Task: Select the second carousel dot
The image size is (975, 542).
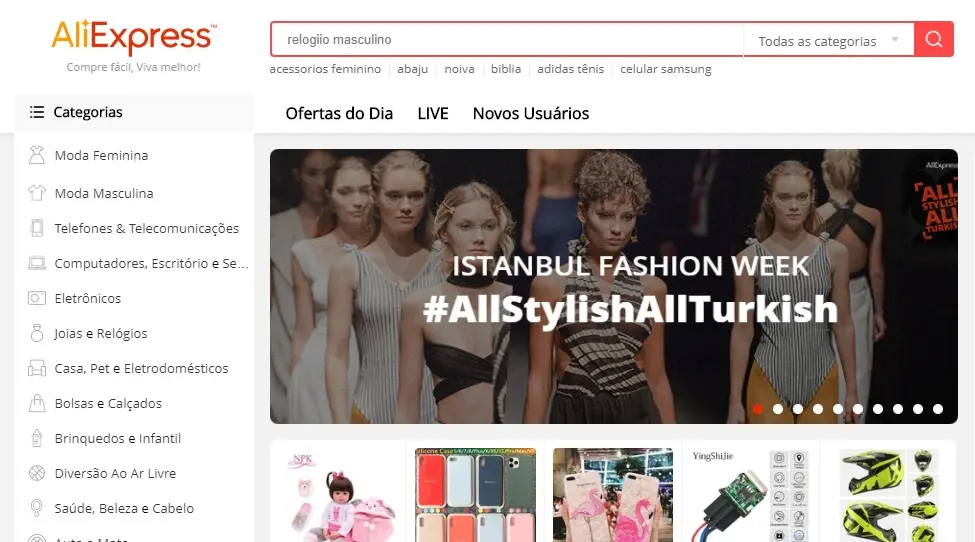Action: [778, 409]
